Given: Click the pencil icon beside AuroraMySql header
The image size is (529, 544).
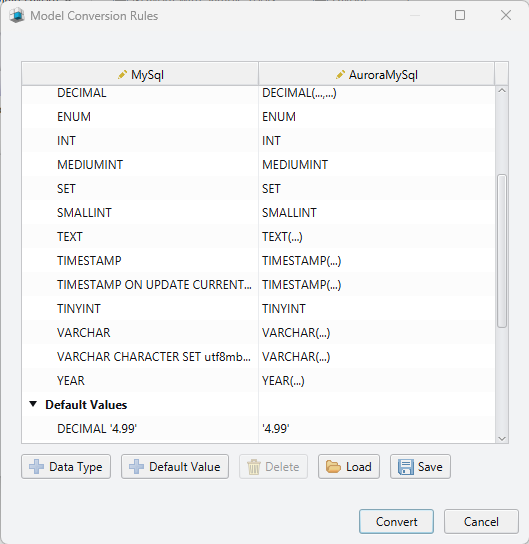Looking at the screenshot, I should tap(340, 75).
